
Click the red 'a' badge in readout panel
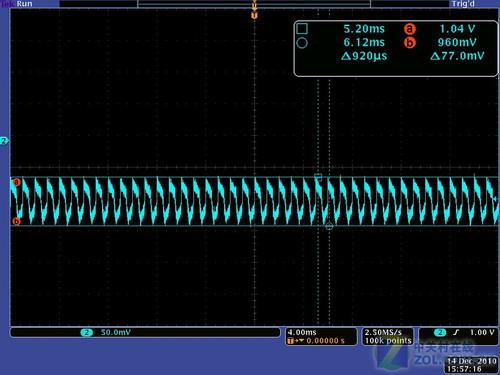point(410,29)
